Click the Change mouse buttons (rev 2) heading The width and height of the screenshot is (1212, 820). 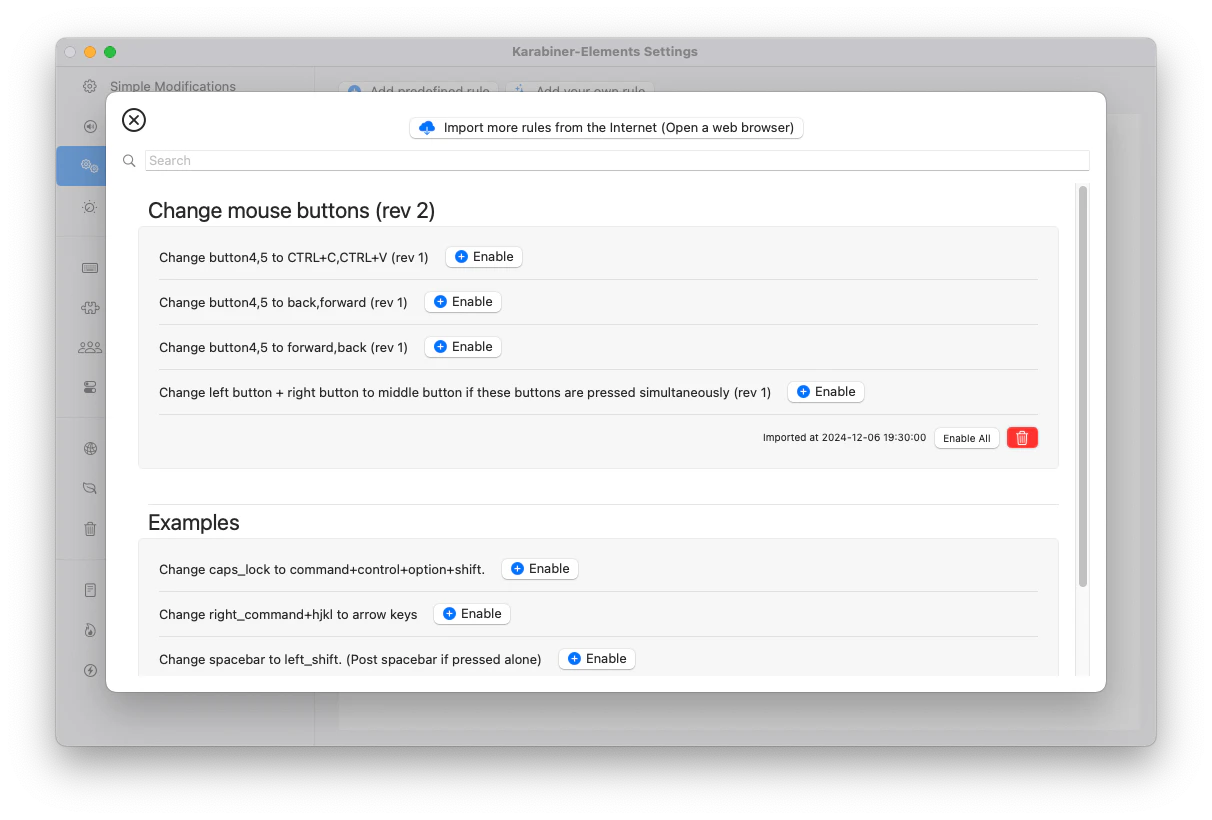click(x=292, y=211)
